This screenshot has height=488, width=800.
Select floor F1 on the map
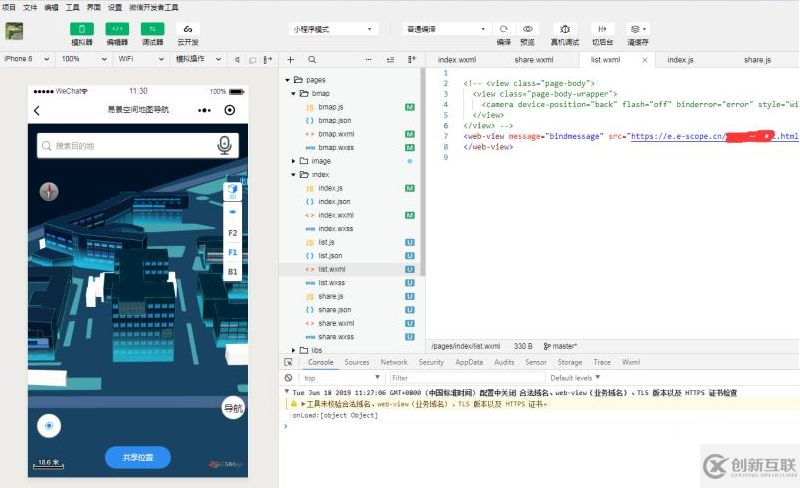[x=233, y=252]
